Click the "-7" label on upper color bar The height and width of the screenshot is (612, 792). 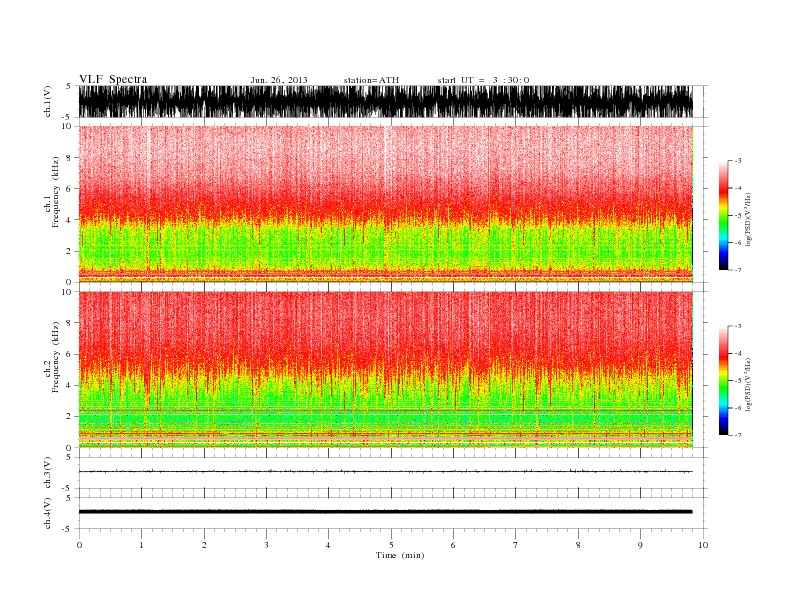(x=738, y=270)
